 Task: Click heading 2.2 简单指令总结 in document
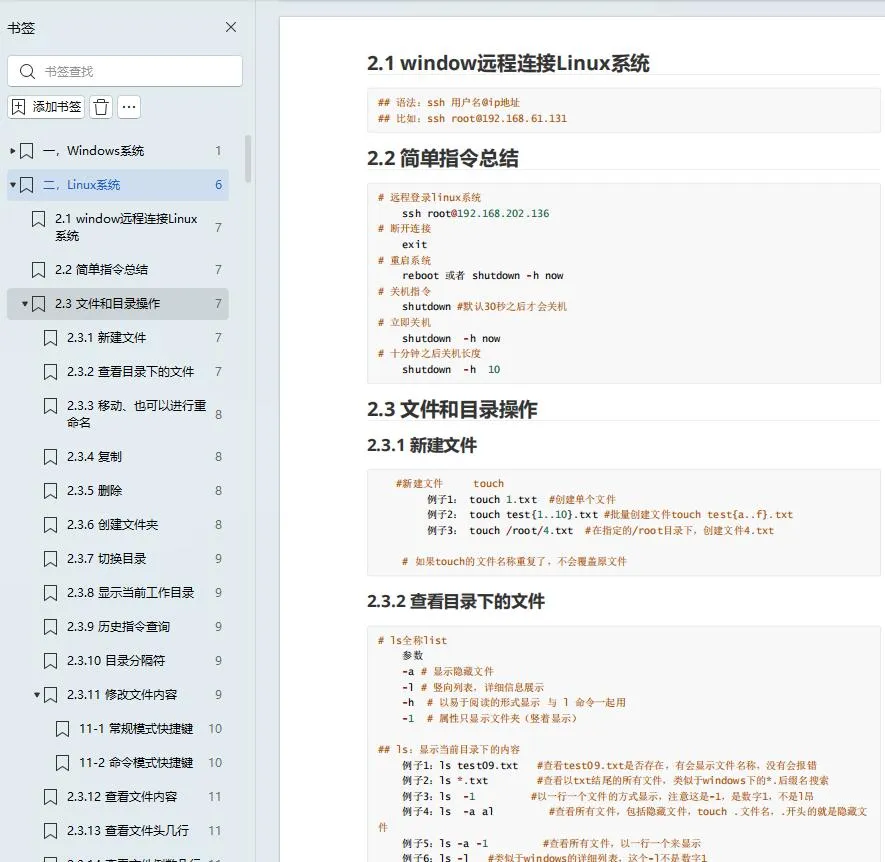[442, 158]
